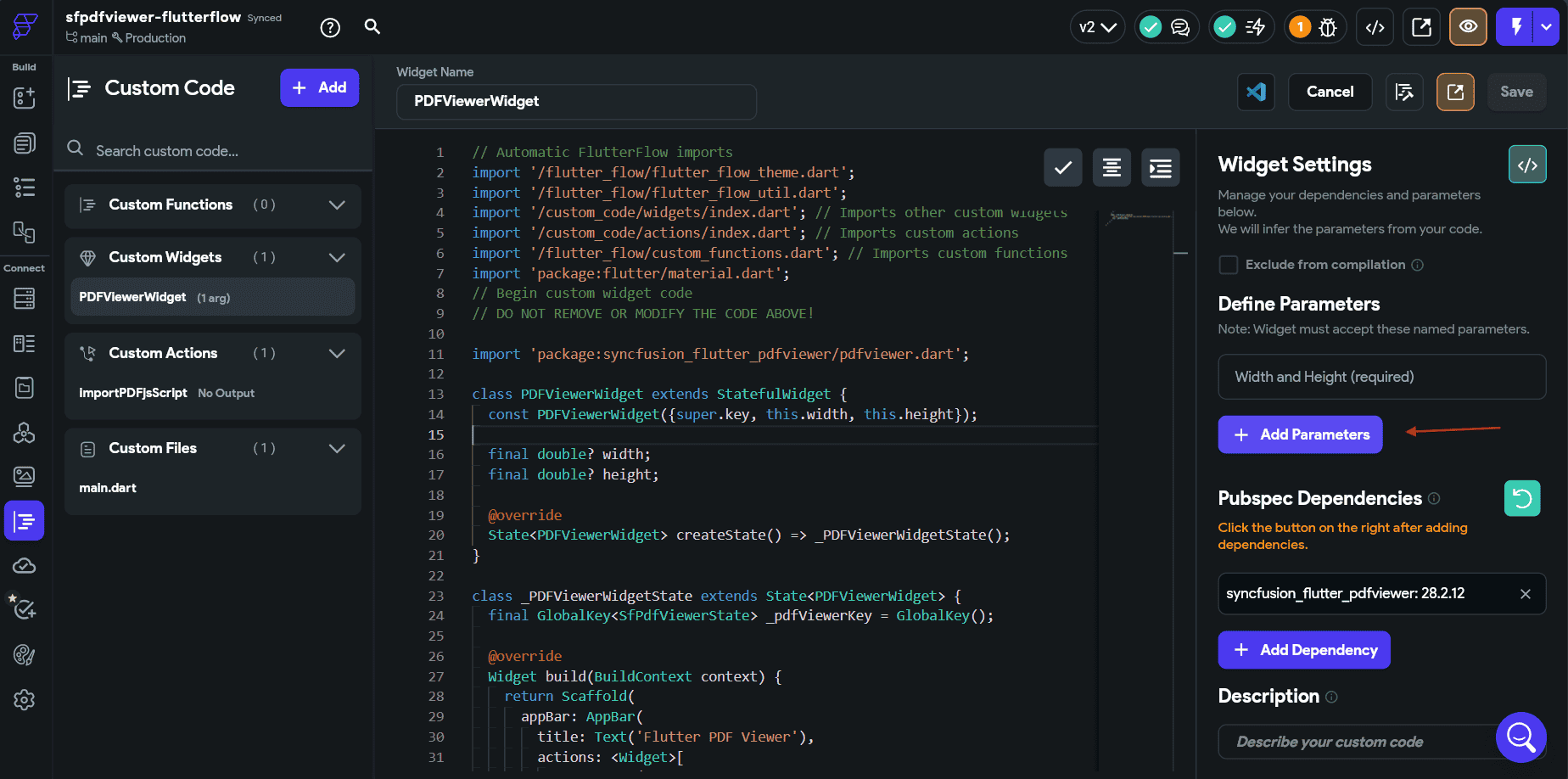Focus the Search custom code field

[212, 150]
